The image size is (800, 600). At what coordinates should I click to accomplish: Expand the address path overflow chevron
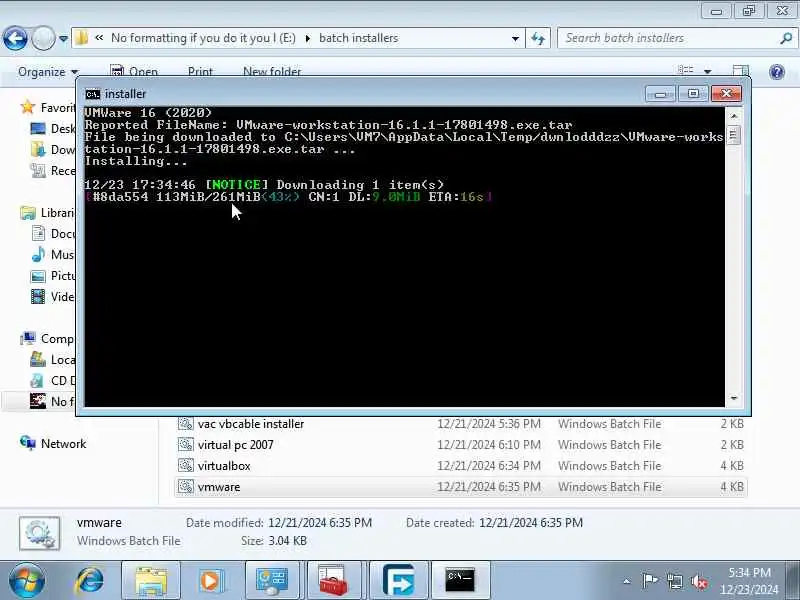99,38
